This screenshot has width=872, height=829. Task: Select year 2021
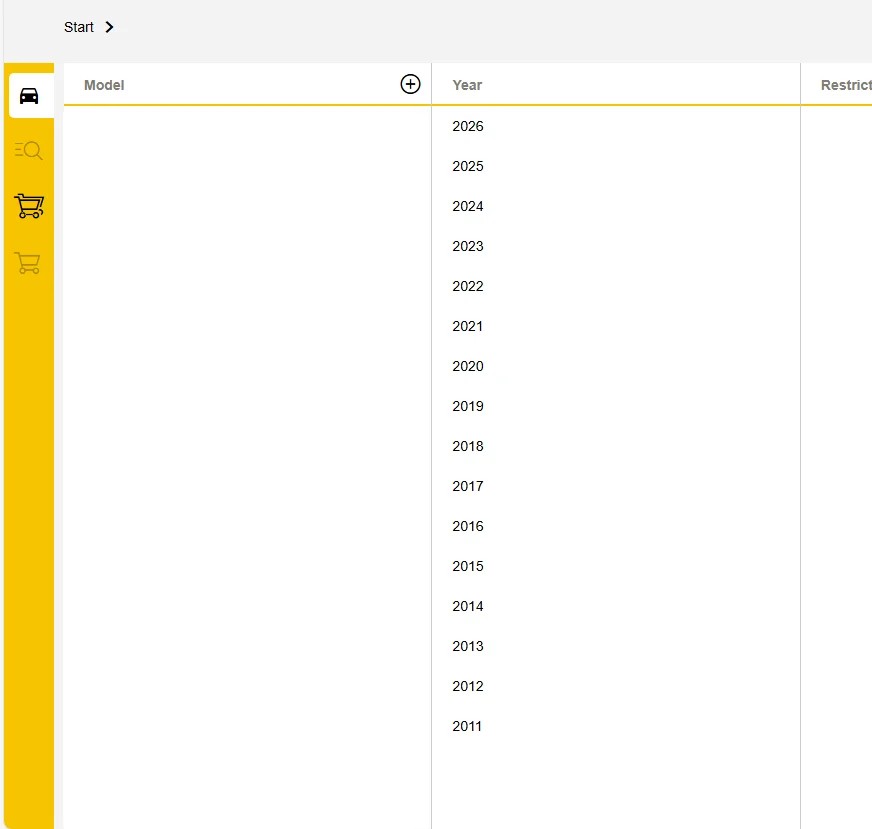[x=468, y=326]
